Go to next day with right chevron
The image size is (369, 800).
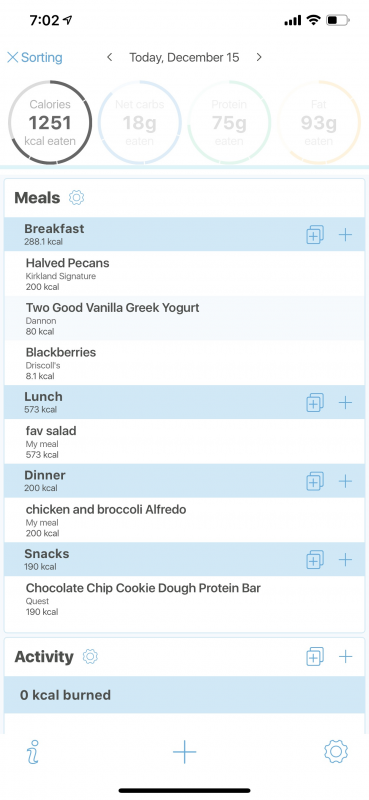point(259,57)
